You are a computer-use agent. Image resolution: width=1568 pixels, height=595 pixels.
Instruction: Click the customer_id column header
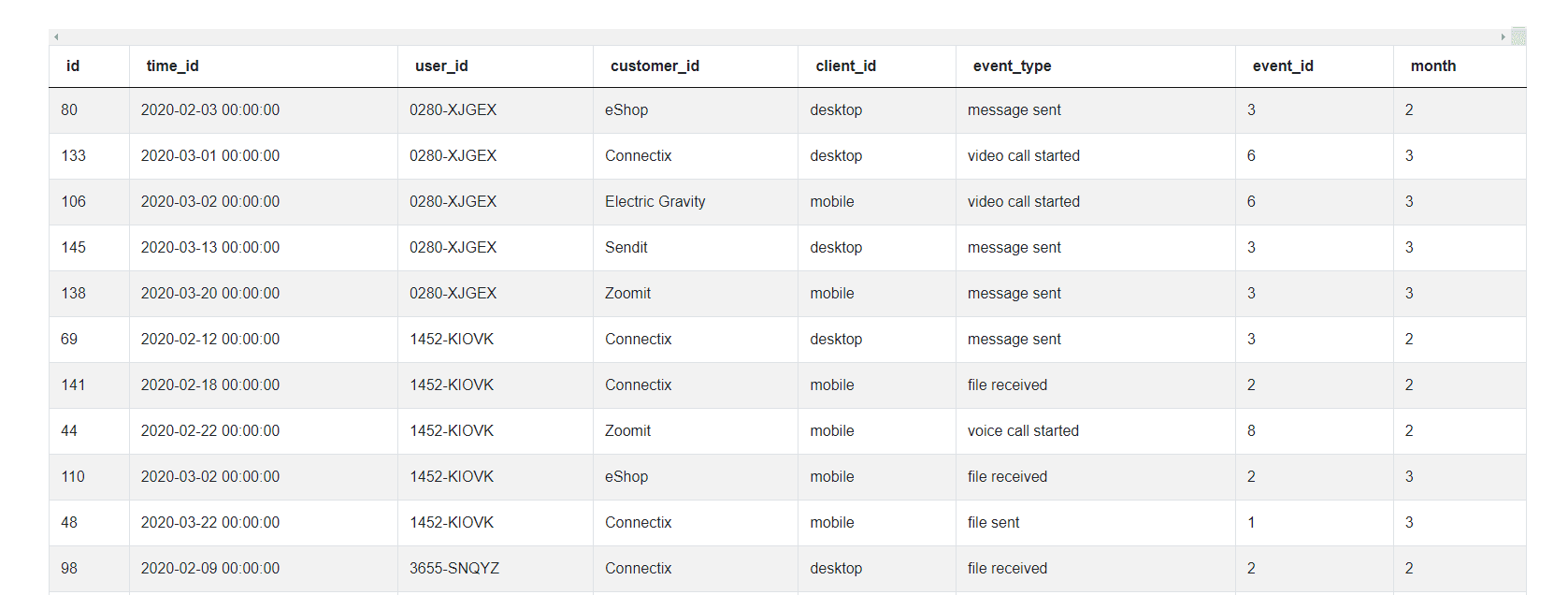[x=655, y=65]
